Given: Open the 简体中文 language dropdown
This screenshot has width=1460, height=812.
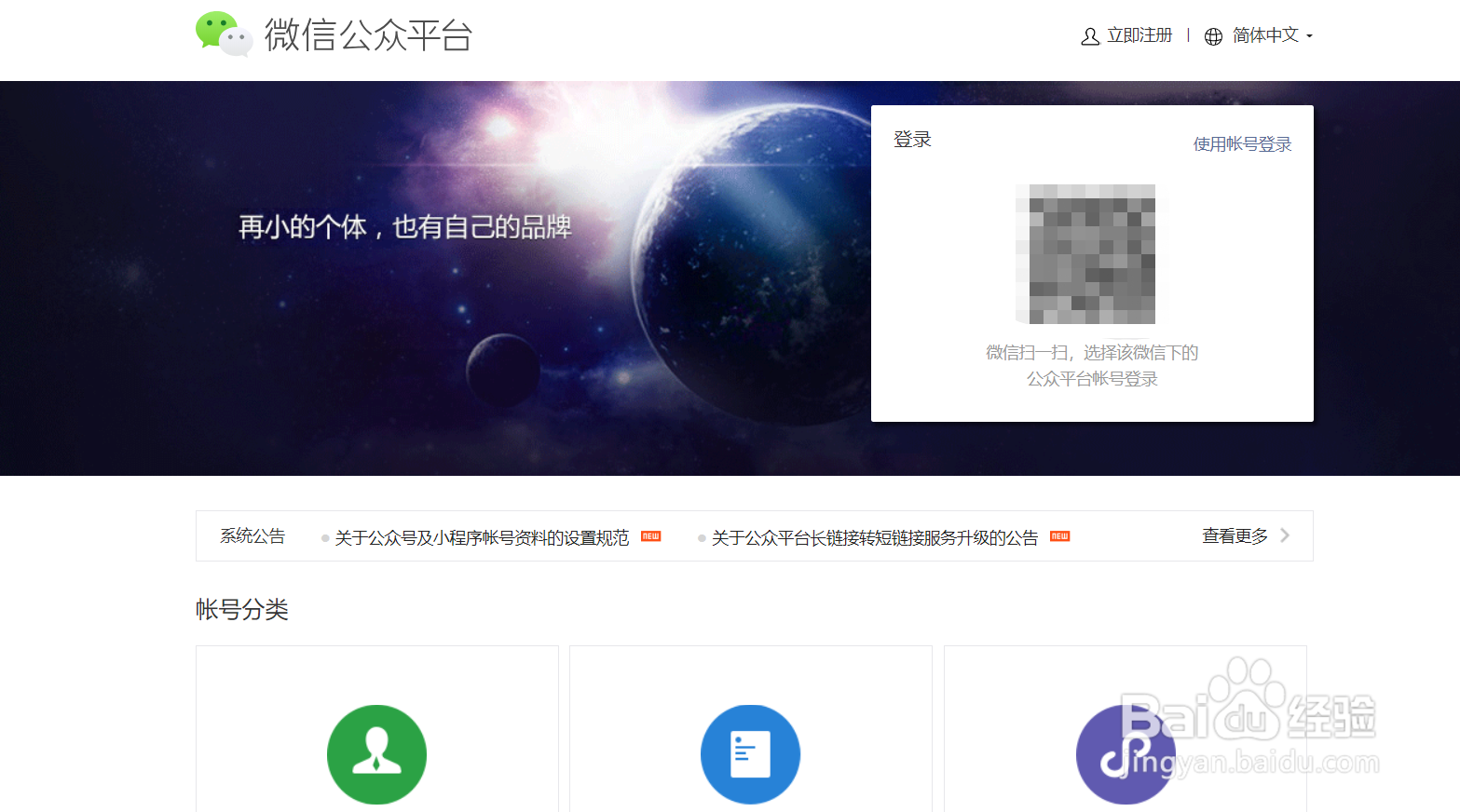Looking at the screenshot, I should click(x=1273, y=35).
